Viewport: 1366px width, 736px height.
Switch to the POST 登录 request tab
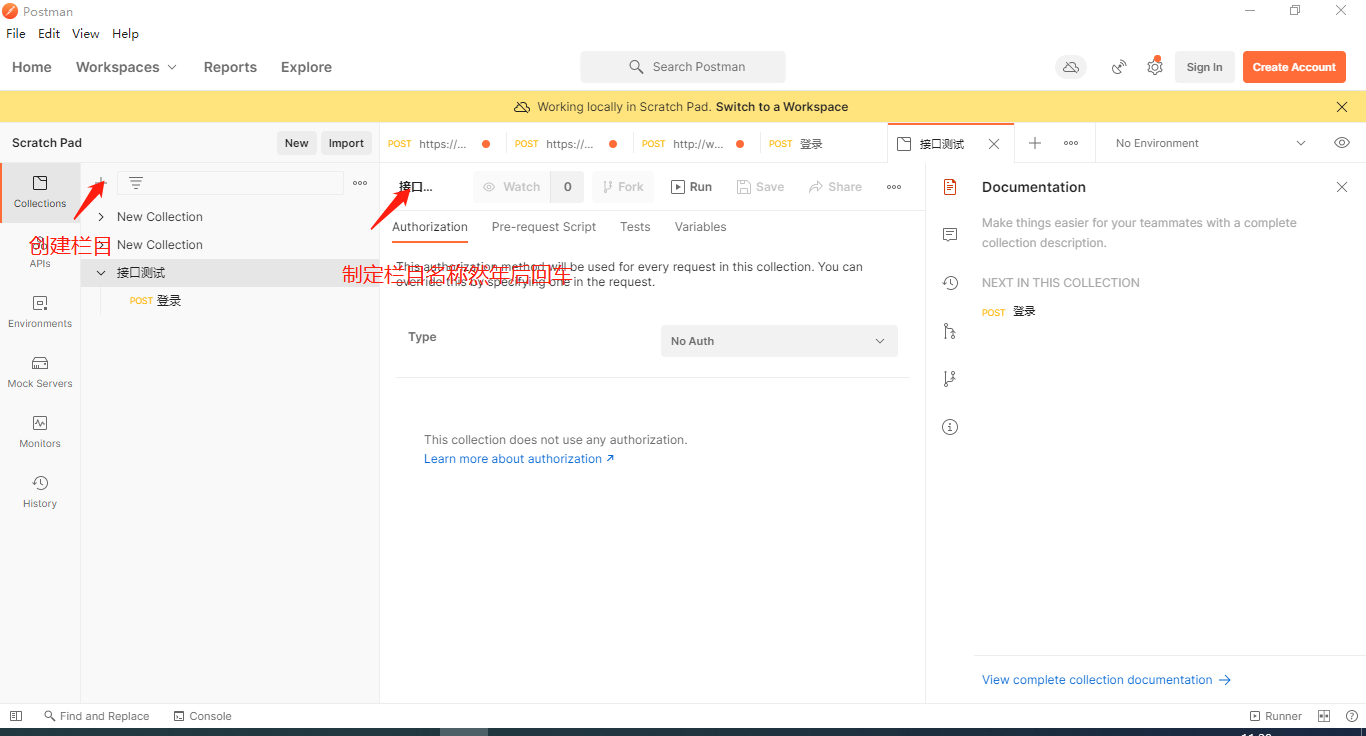pyautogui.click(x=824, y=144)
